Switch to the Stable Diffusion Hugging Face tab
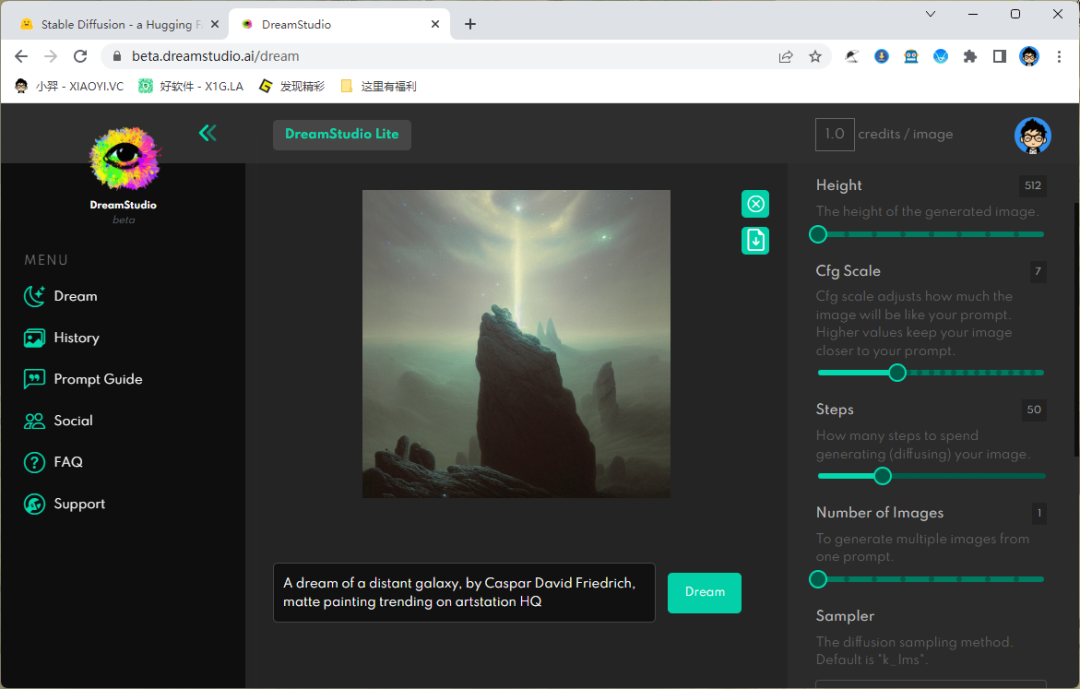1080x689 pixels. 121,24
